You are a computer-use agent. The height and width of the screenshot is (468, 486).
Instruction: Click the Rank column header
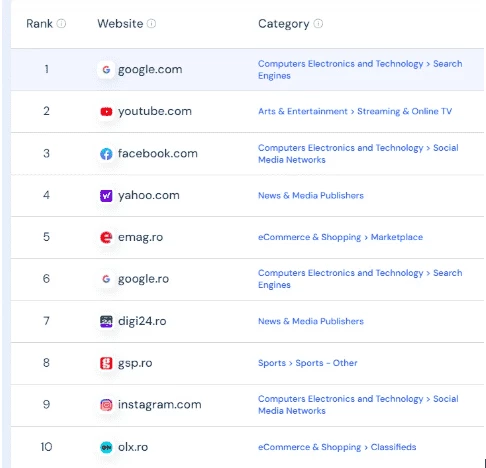39,24
